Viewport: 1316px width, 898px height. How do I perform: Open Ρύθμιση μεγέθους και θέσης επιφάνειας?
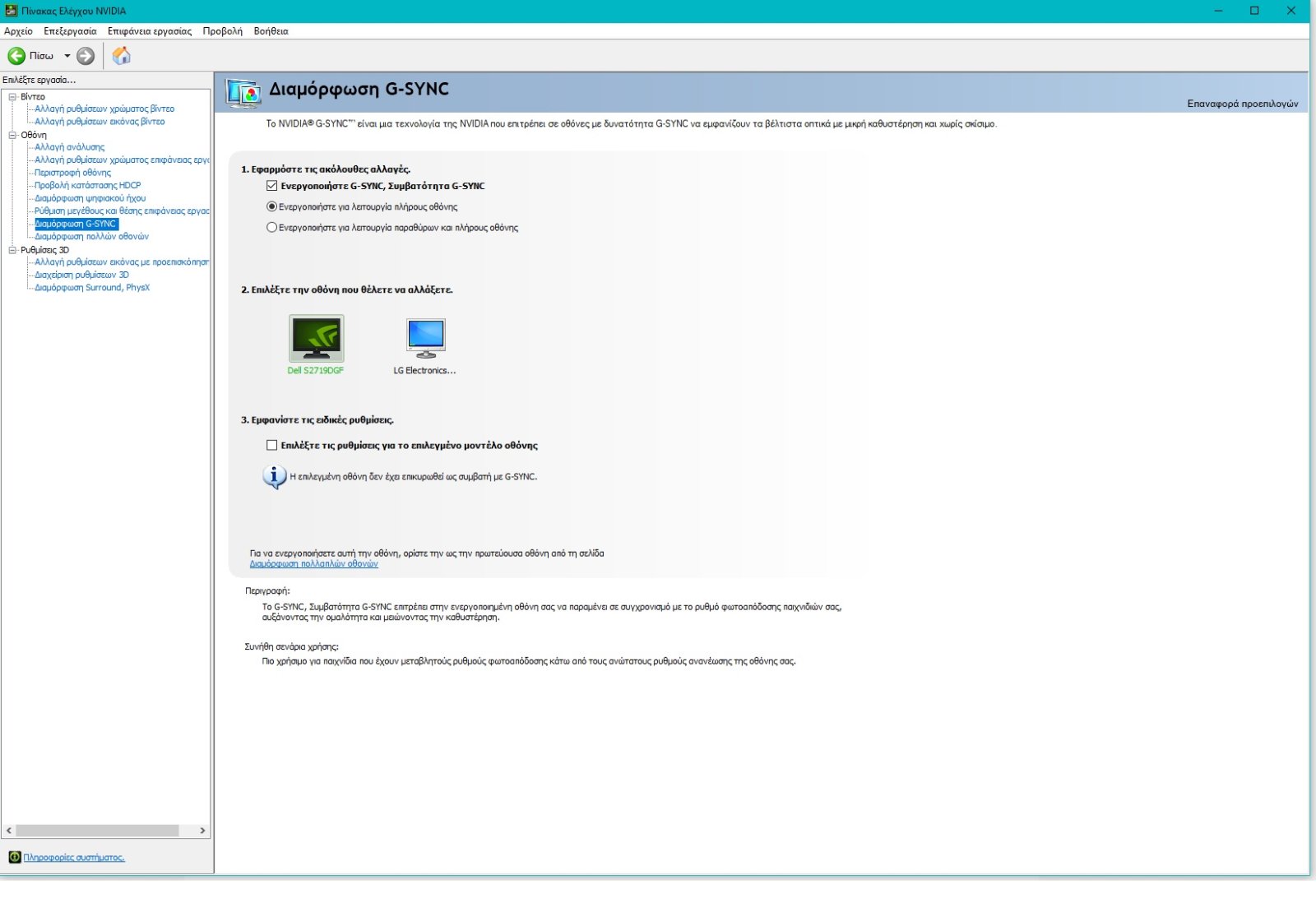[x=122, y=211]
